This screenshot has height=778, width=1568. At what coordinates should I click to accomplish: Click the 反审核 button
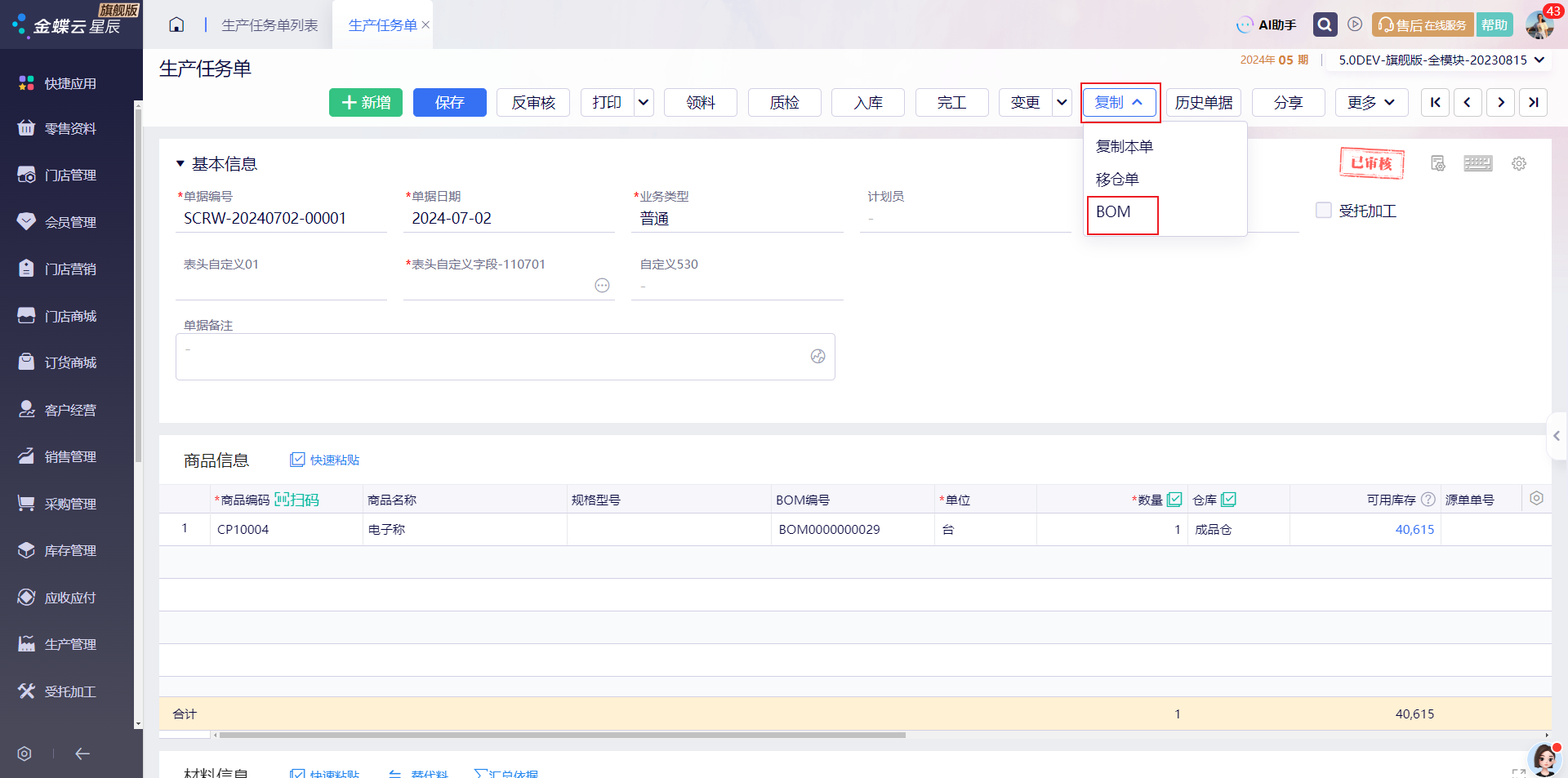(533, 102)
